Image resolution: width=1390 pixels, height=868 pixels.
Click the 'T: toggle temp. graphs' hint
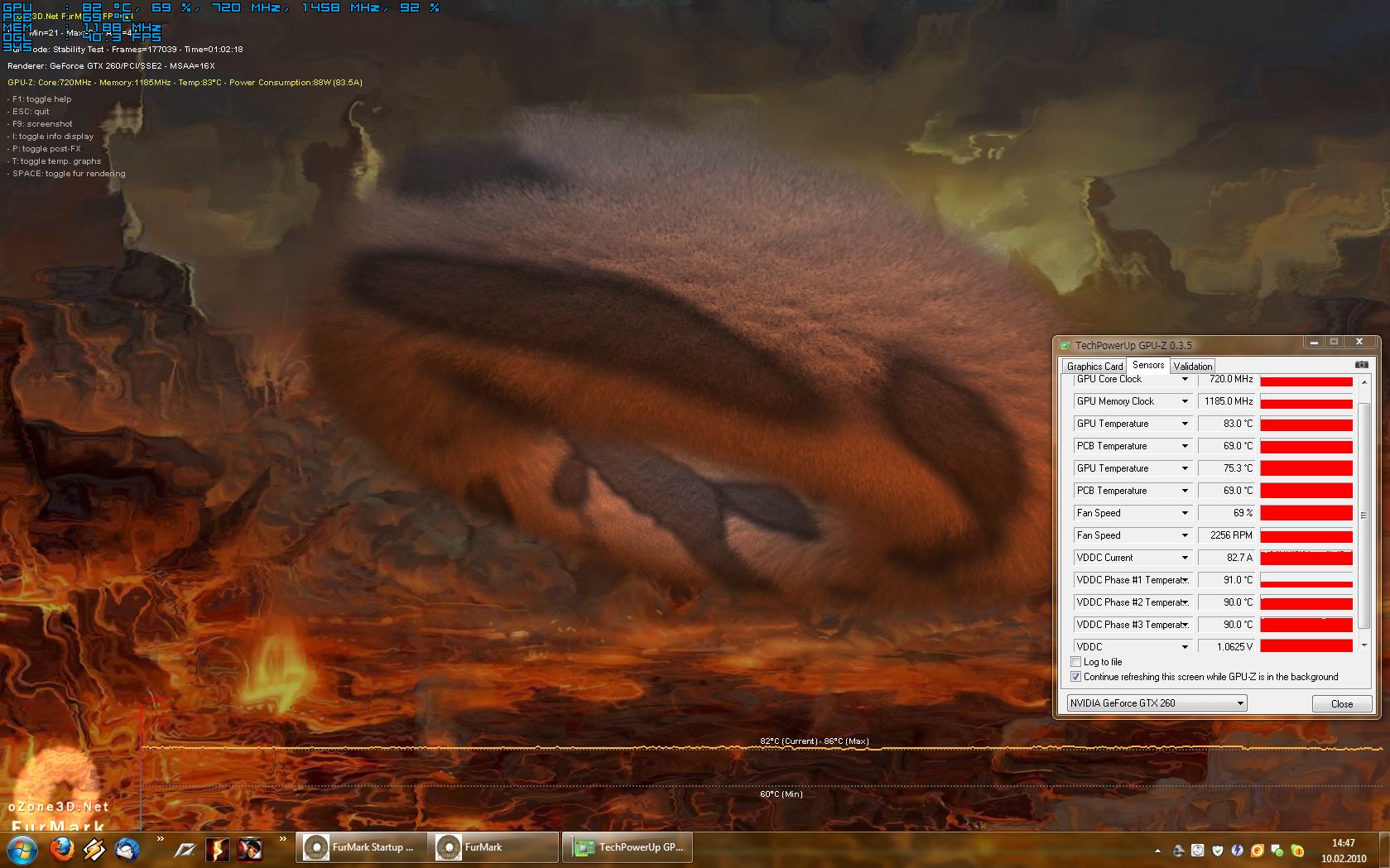click(x=54, y=161)
